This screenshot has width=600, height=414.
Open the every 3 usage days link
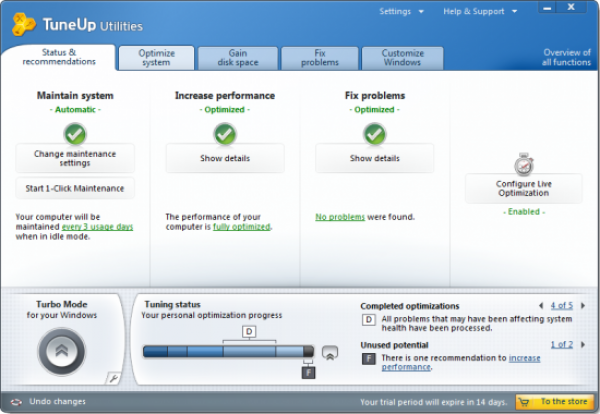click(97, 227)
